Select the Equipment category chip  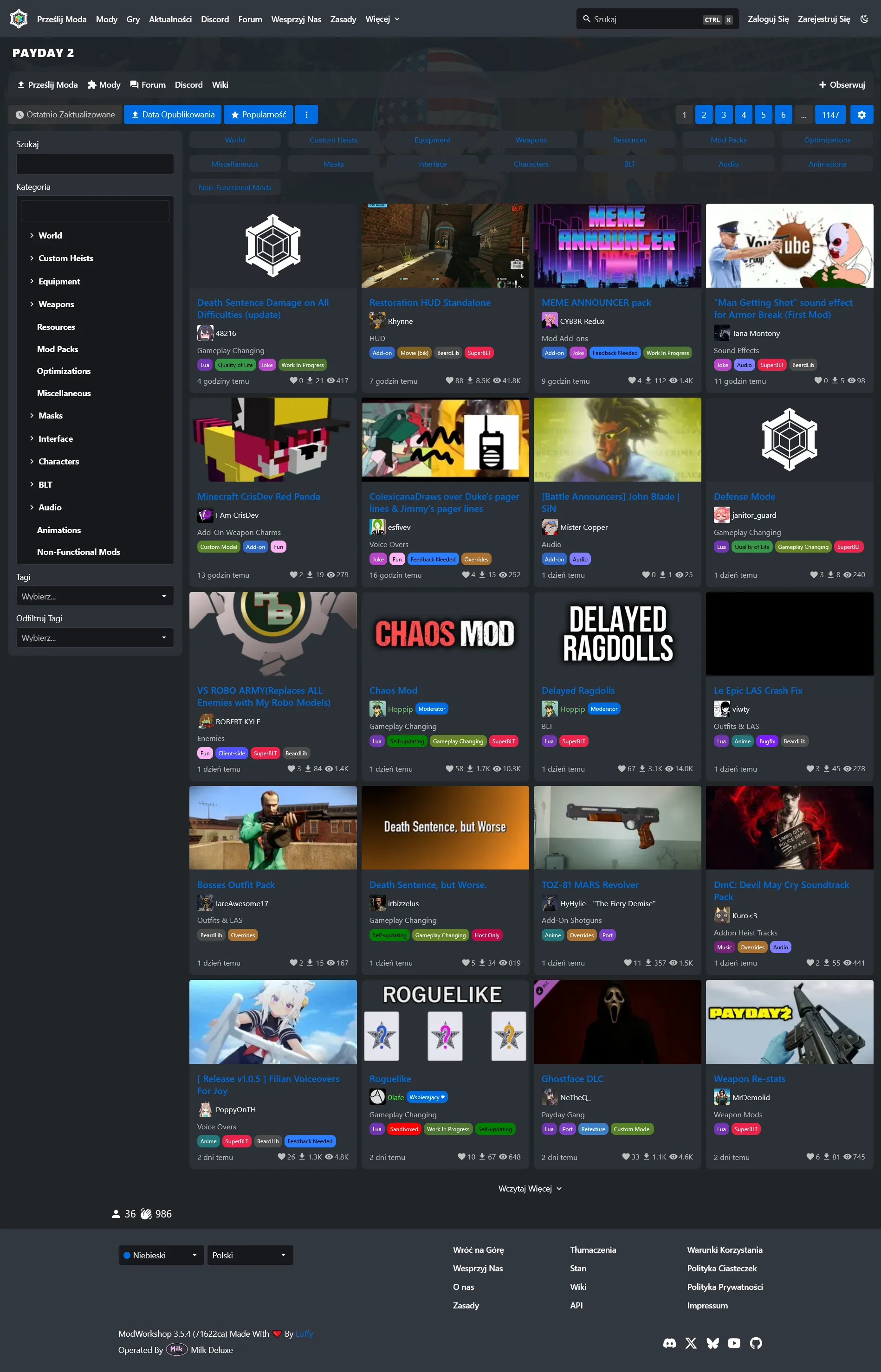tap(432, 140)
